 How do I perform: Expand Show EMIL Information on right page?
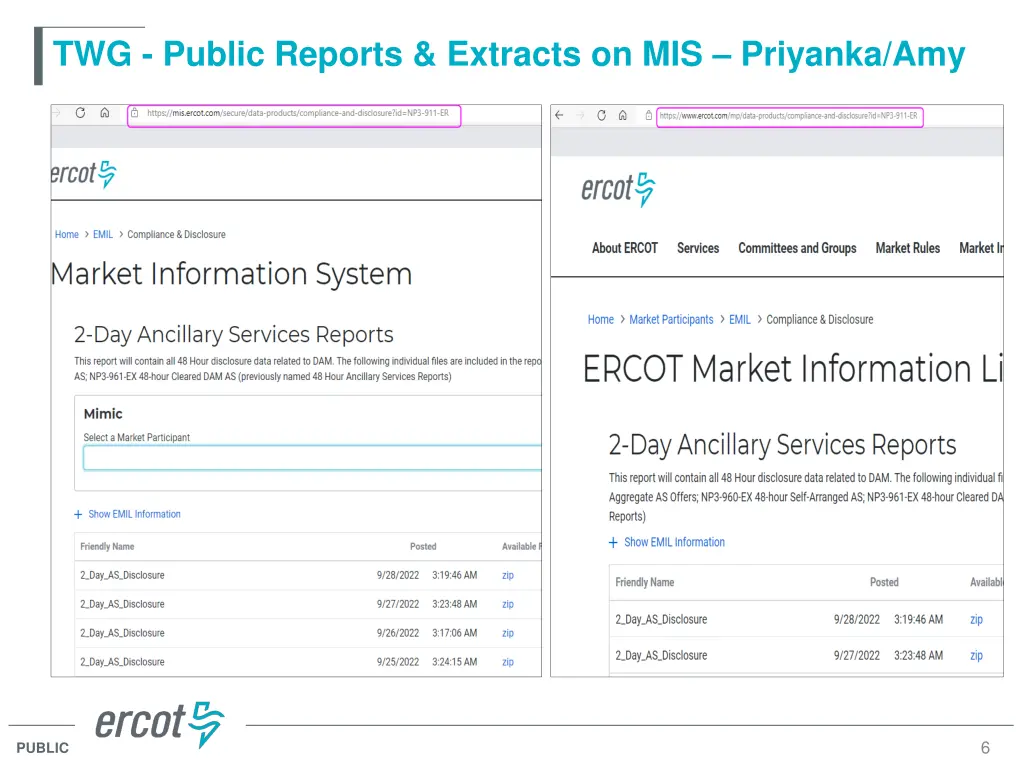(x=667, y=542)
